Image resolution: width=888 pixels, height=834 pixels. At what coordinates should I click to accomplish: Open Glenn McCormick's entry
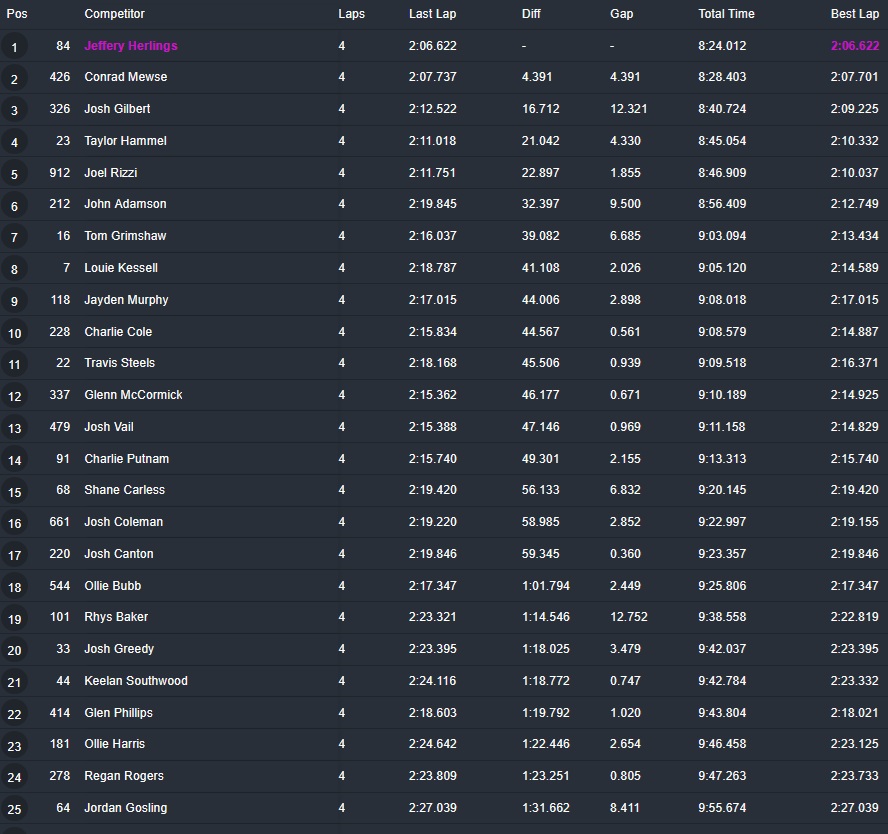pos(133,395)
